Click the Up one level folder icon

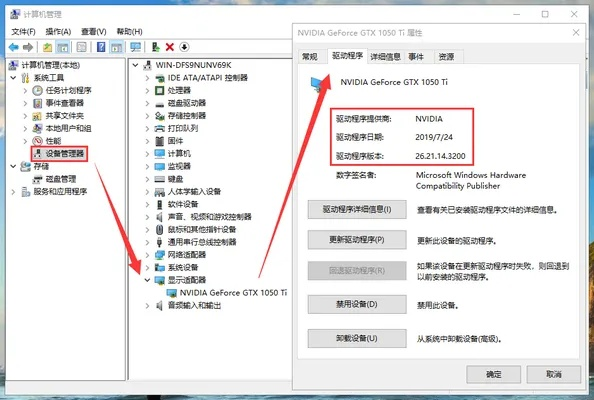pos(47,47)
